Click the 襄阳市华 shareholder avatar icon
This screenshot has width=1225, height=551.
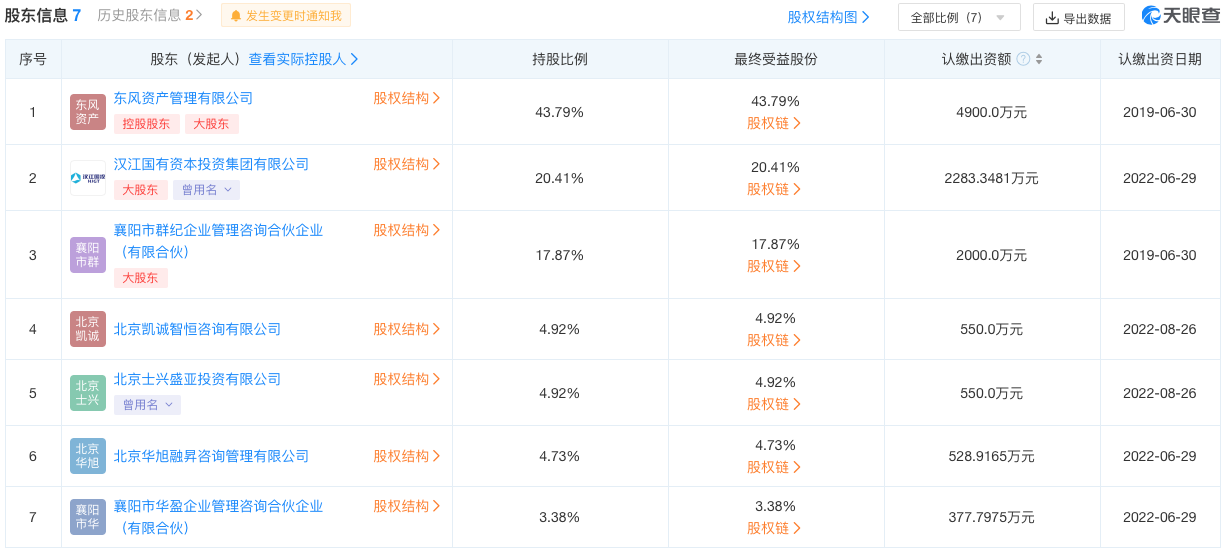88,517
